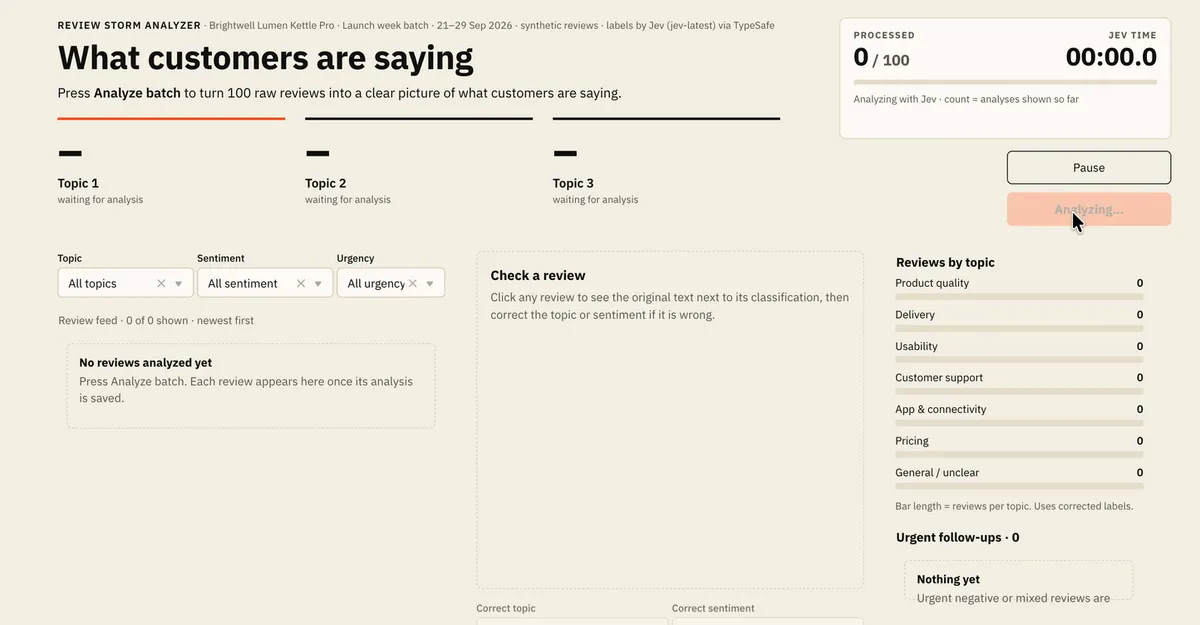This screenshot has width=1200, height=625.
Task: Select the Topic 2 summary card
Action: [419, 163]
